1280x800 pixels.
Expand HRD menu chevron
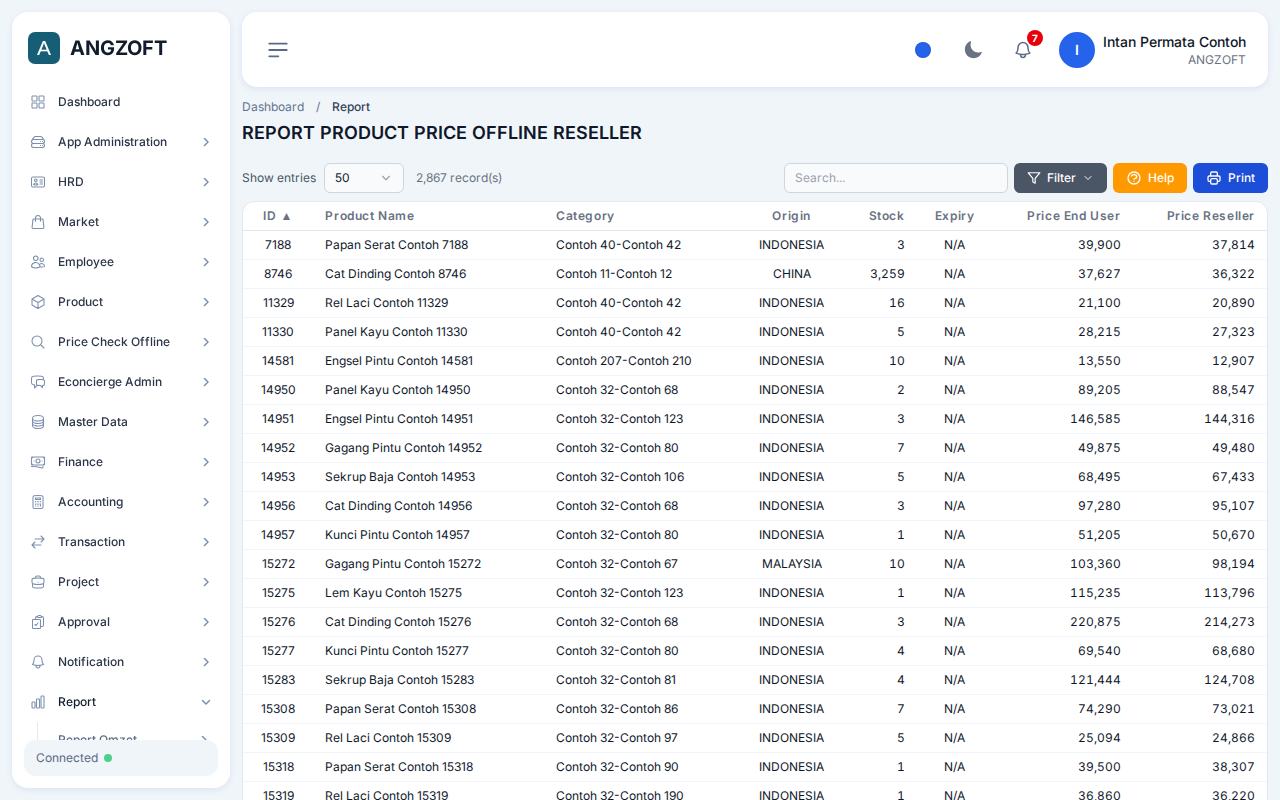coord(206,182)
